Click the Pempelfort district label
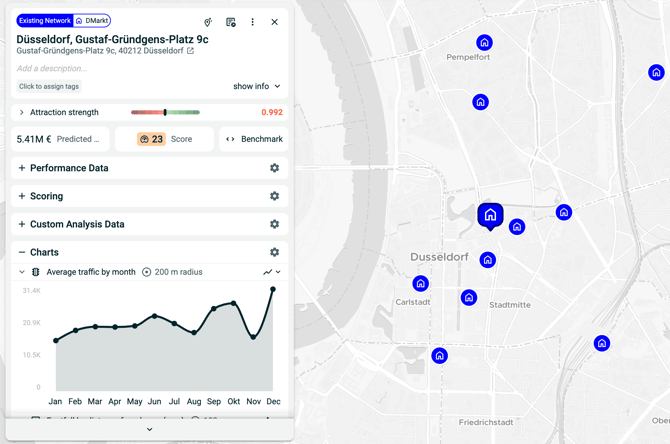The width and height of the screenshot is (670, 444). 468,57
